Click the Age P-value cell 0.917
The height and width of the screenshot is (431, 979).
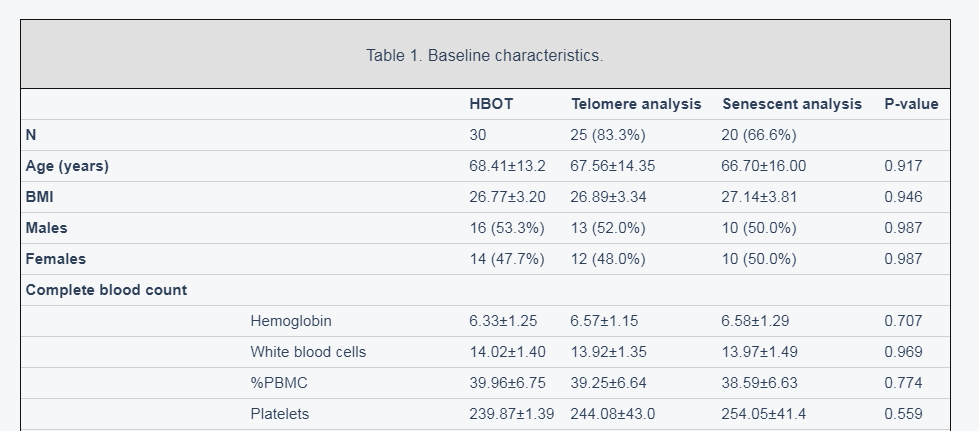(903, 166)
